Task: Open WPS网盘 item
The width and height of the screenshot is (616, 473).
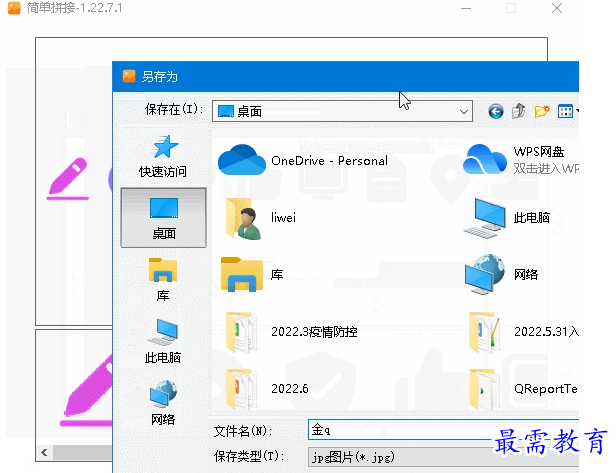Action: pyautogui.click(x=521, y=160)
